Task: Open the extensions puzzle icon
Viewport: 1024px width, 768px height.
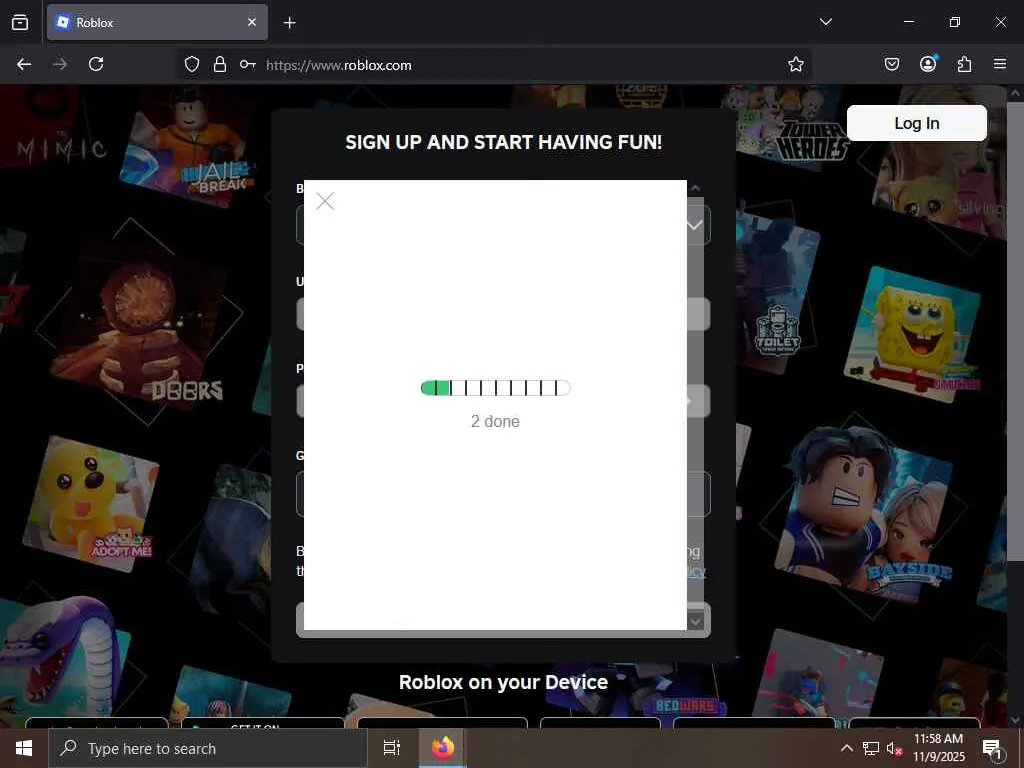Action: pyautogui.click(x=964, y=64)
